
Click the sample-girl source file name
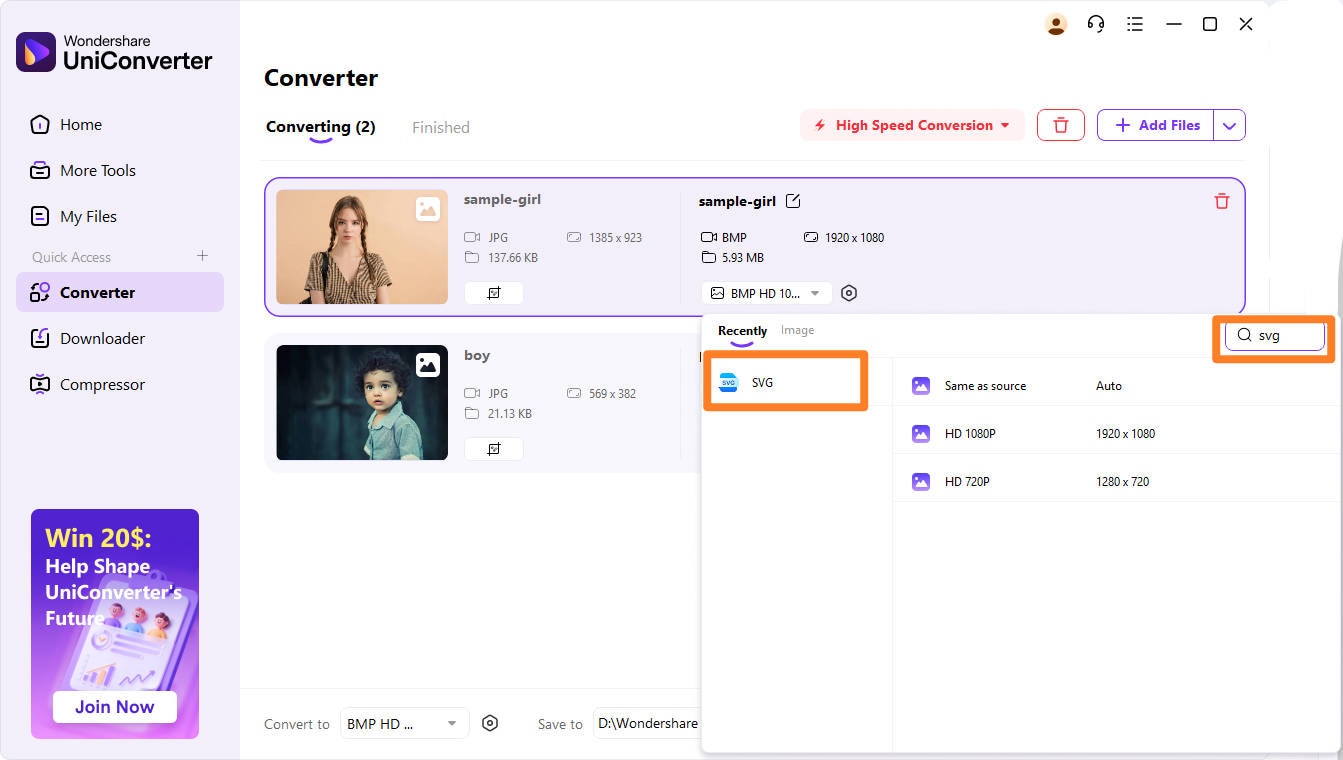[x=502, y=199]
